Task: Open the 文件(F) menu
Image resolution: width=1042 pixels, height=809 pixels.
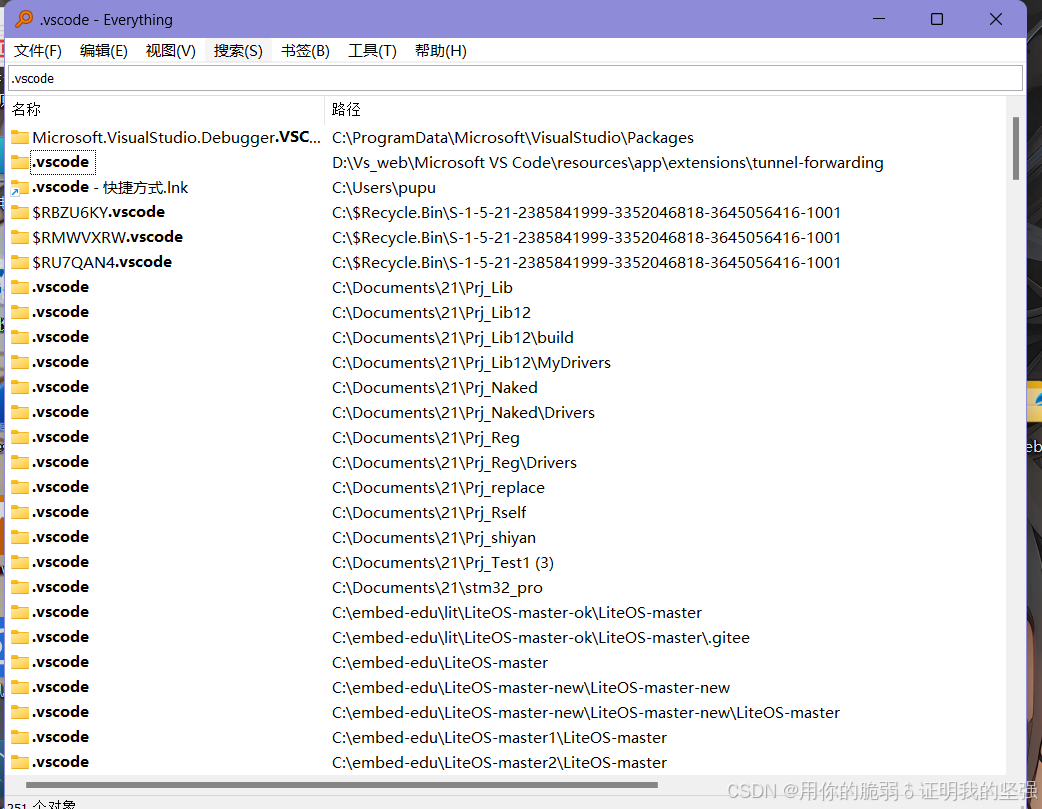Action: pos(38,51)
